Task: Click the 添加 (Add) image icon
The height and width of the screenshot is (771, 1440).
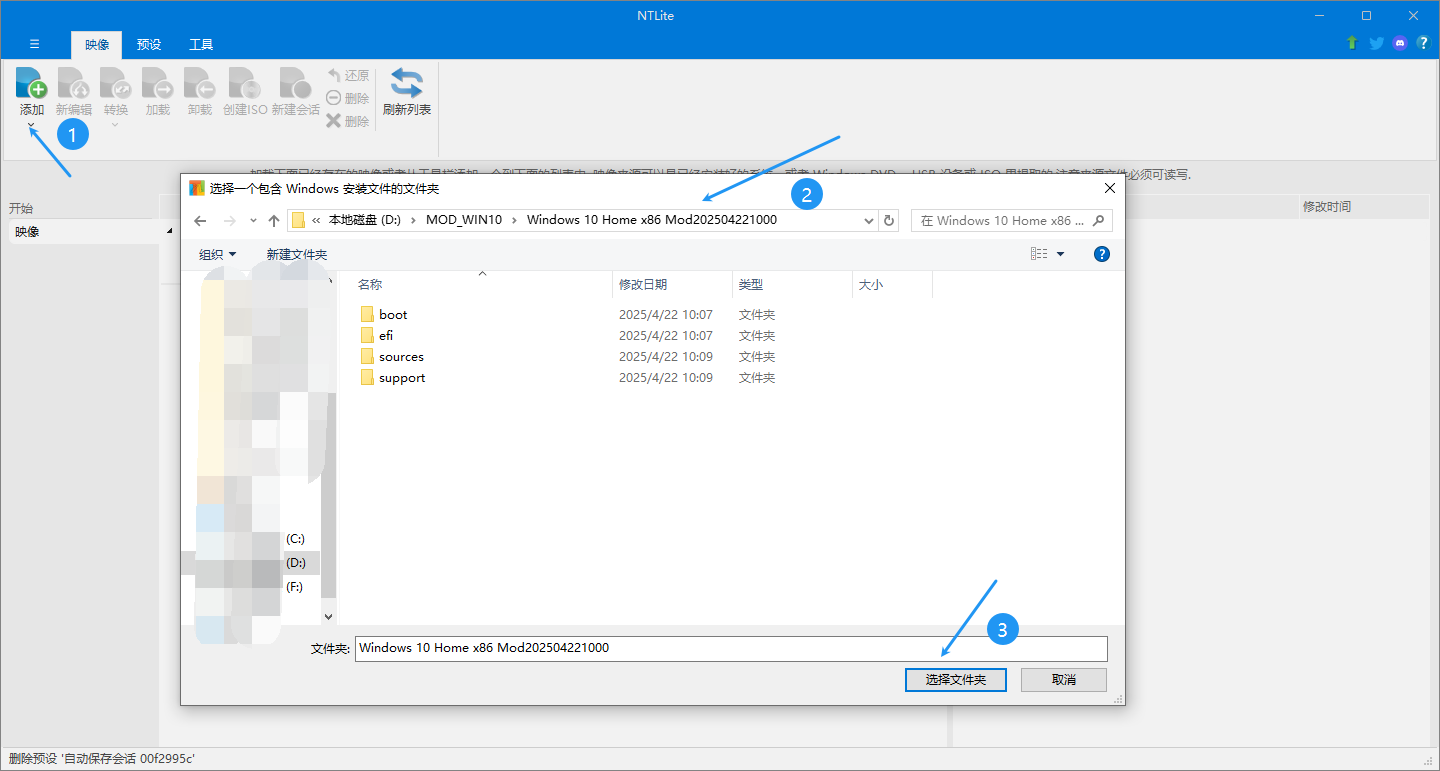Action: pos(31,84)
